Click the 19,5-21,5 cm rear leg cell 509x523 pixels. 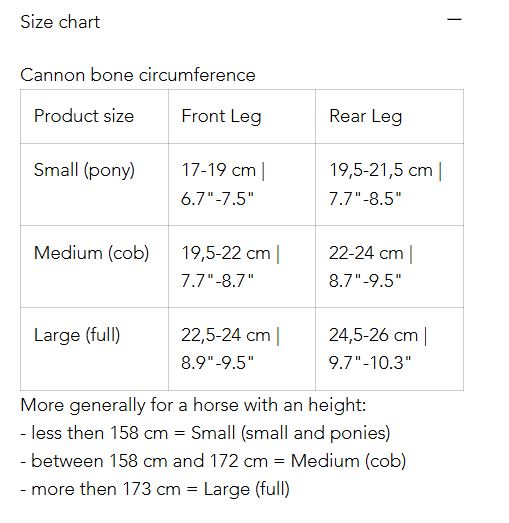(x=389, y=184)
